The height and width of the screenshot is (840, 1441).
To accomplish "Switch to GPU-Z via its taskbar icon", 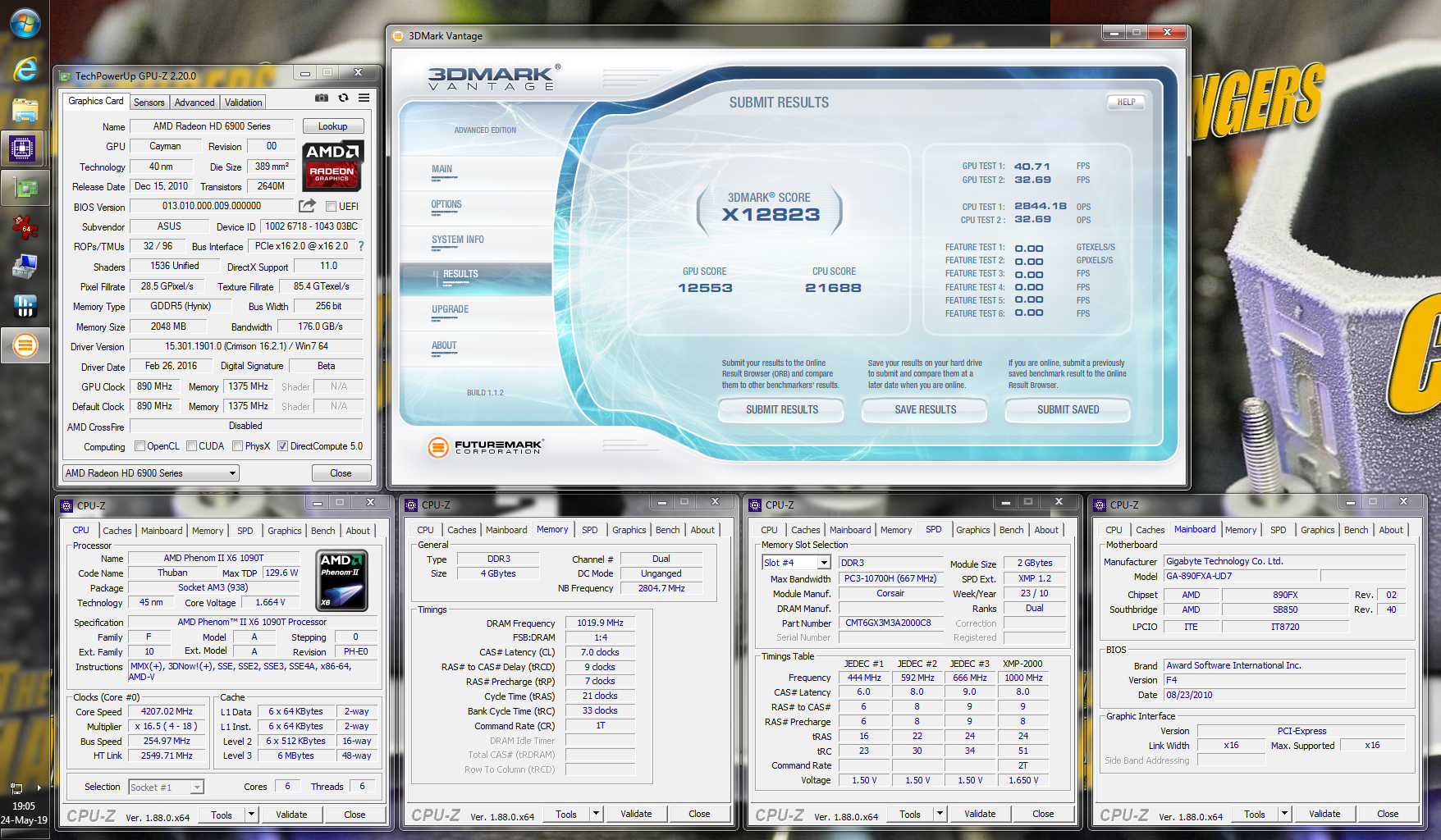I will (x=25, y=189).
